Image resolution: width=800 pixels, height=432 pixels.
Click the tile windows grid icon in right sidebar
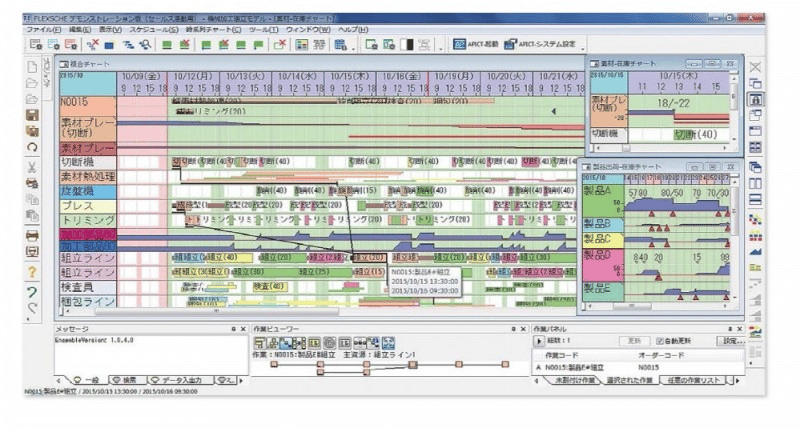(755, 147)
